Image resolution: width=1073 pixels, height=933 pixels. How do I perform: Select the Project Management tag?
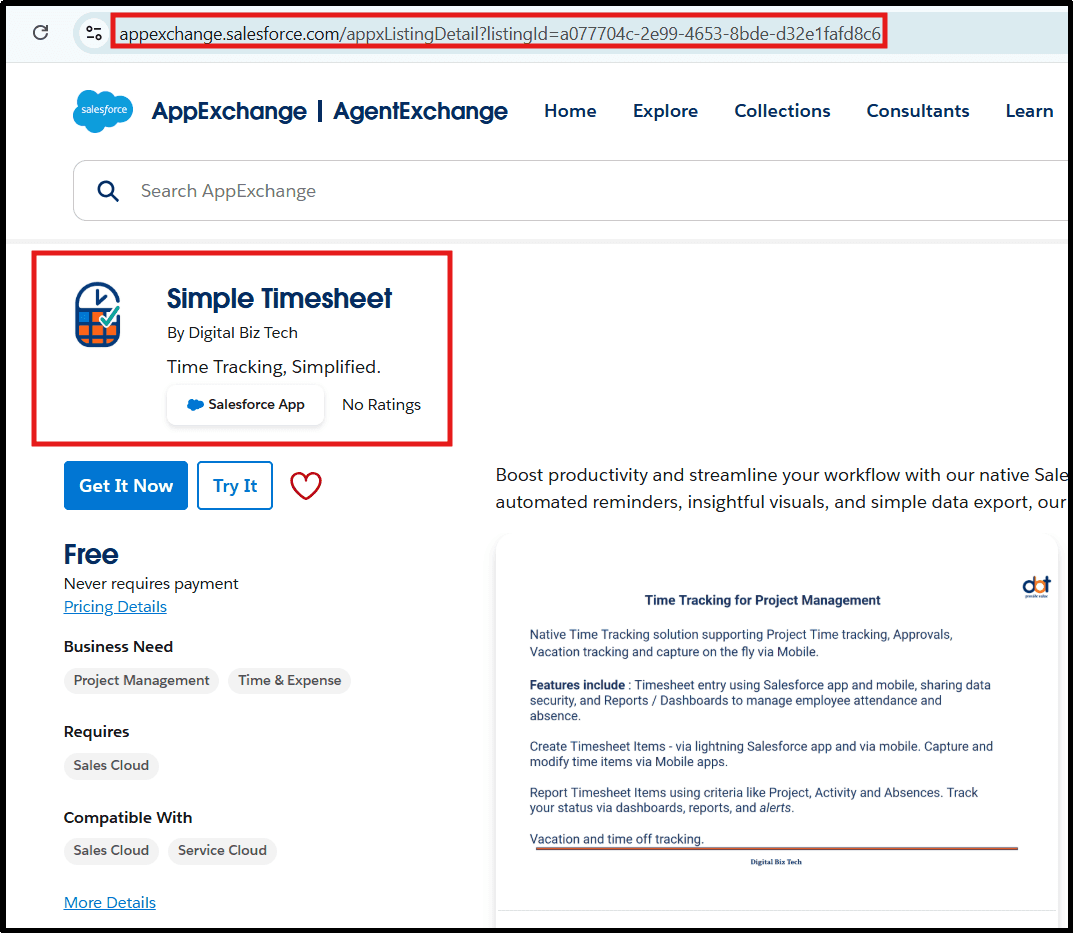point(142,681)
